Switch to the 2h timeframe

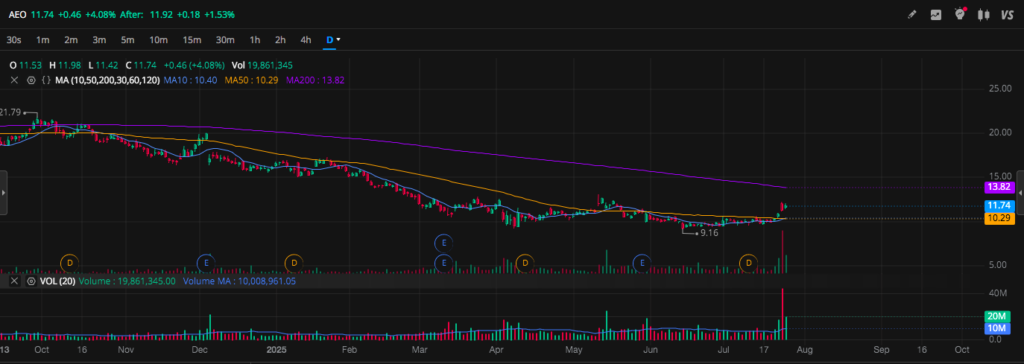tap(280, 40)
